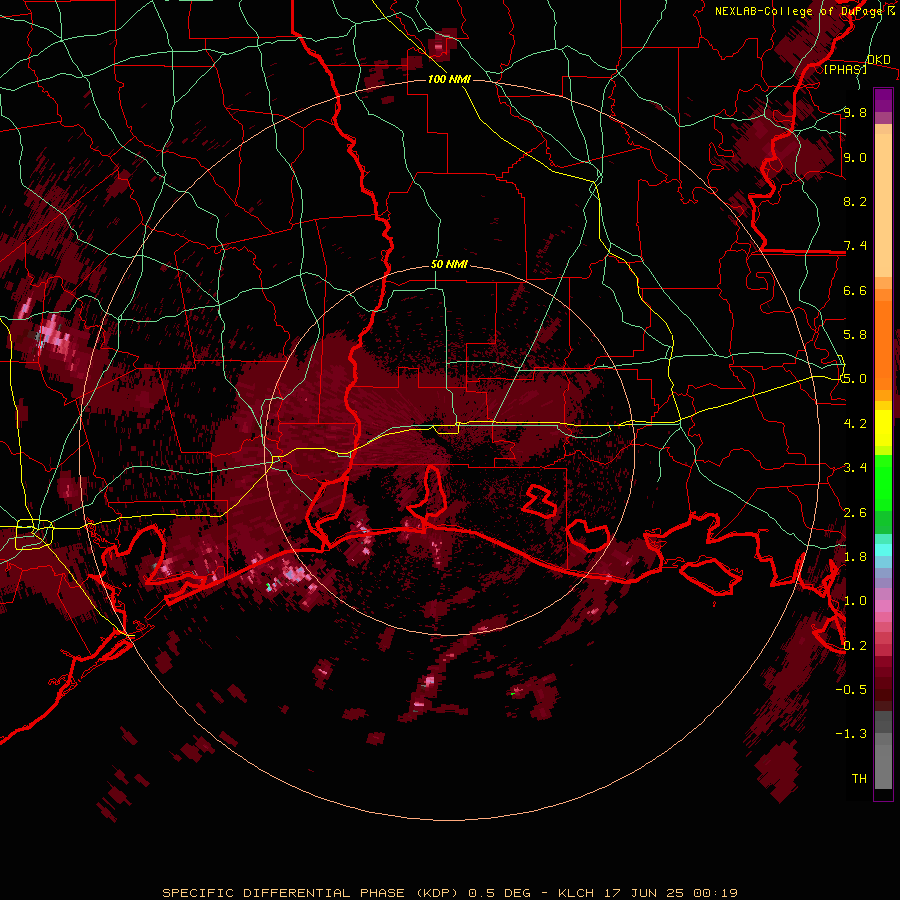Click the yellow segment of the color bar
This screenshot has width=900, height=900.
pyautogui.click(x=883, y=428)
